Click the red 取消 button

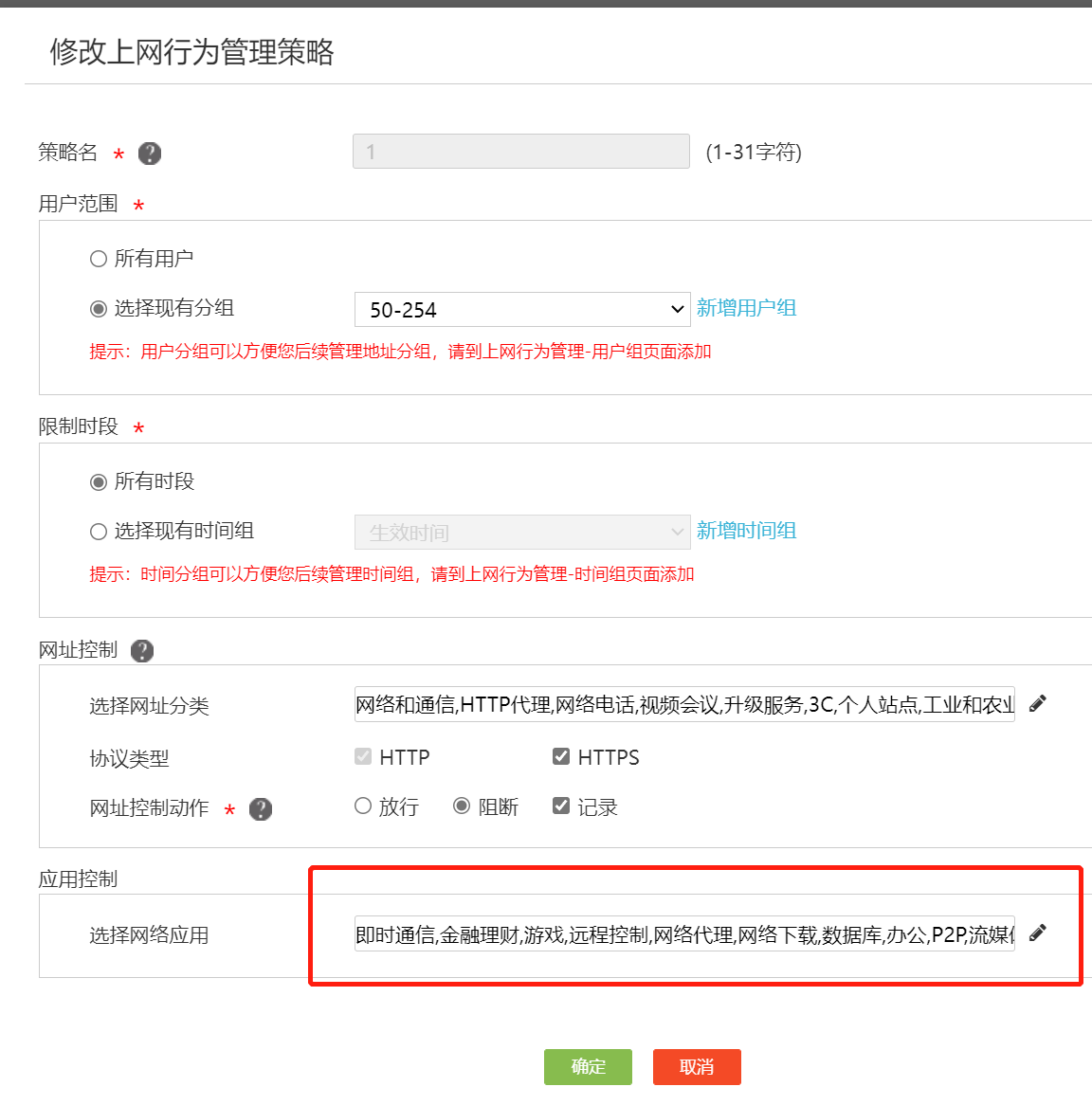coord(697,1067)
